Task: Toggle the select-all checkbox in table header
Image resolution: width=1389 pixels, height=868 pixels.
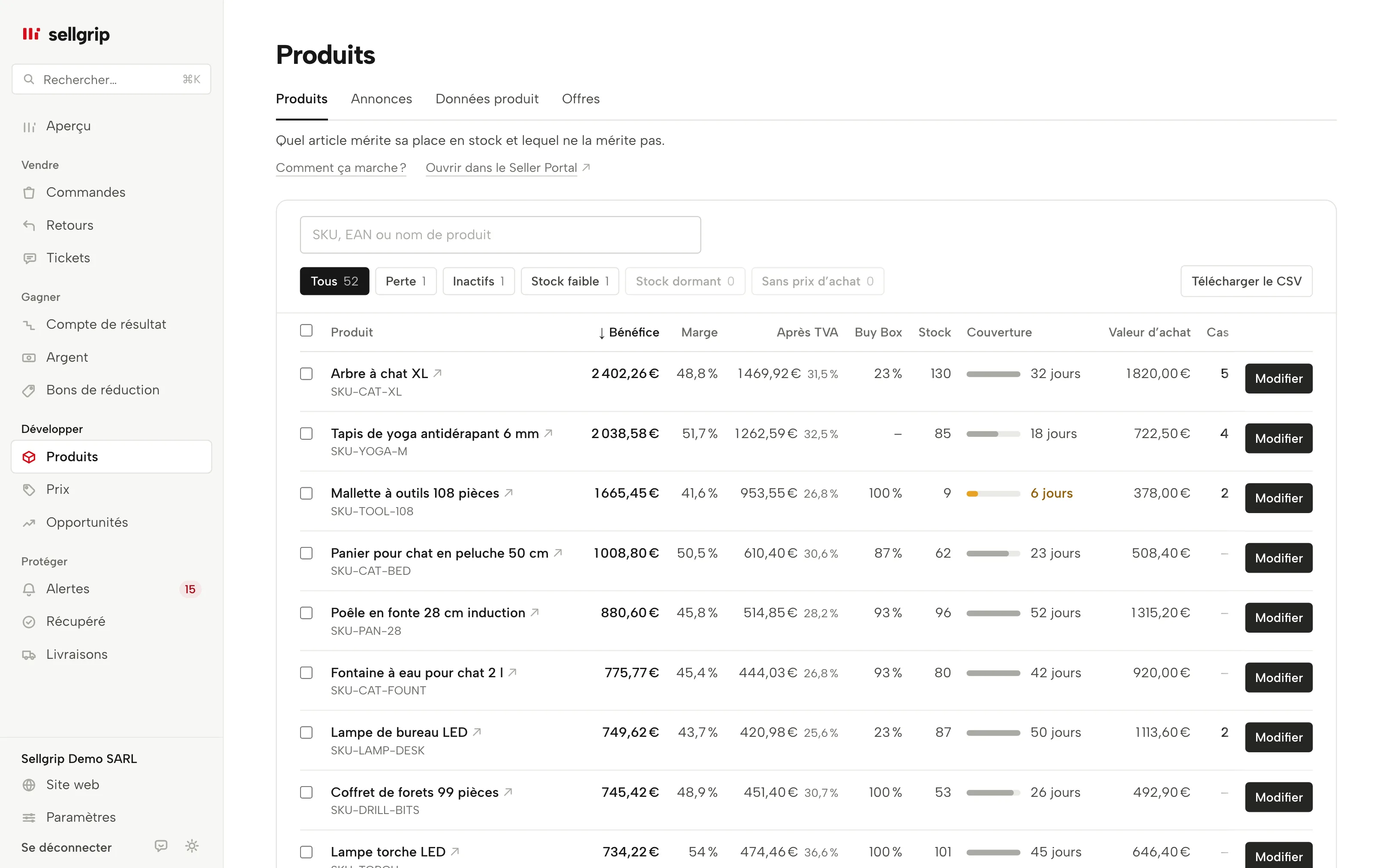Action: tap(307, 330)
